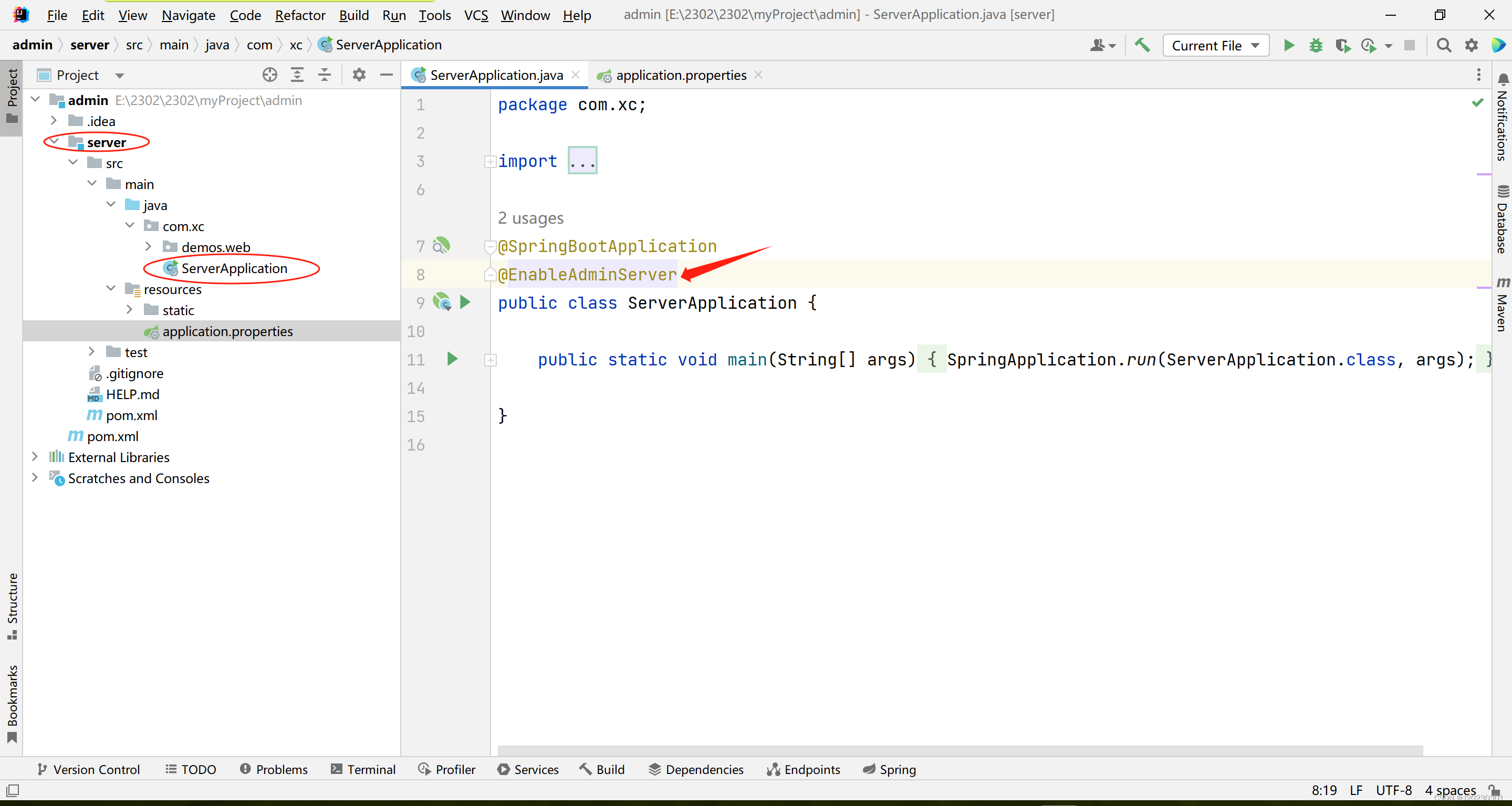The width and height of the screenshot is (1512, 806).
Task: Click the Services tool window button
Action: [x=528, y=769]
